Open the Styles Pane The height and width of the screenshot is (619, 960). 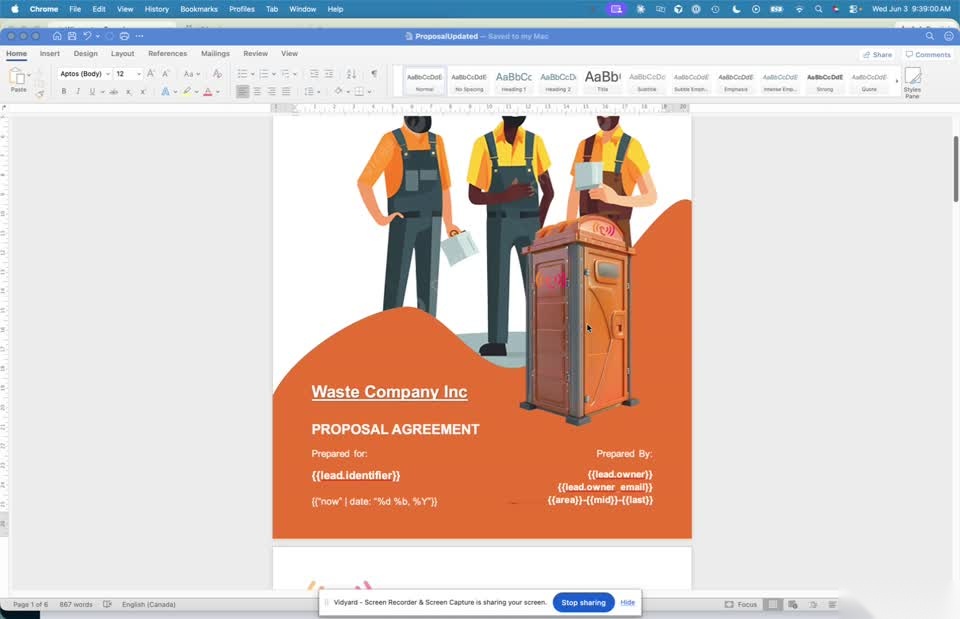pos(912,83)
